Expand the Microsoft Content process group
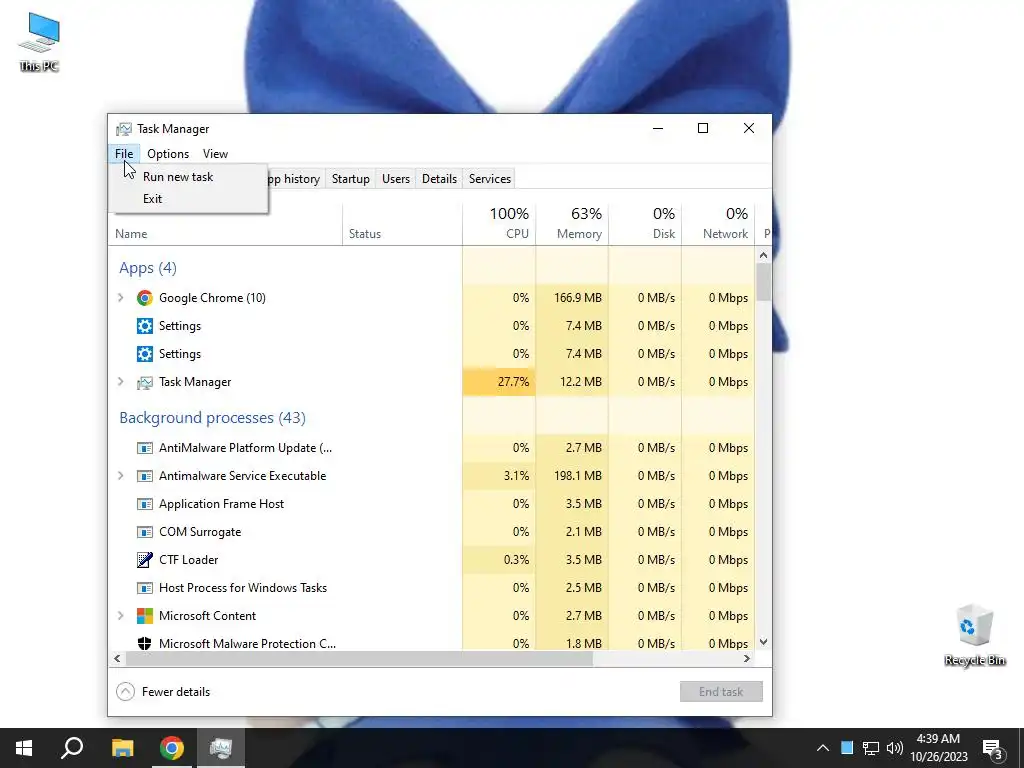Image resolution: width=1024 pixels, height=768 pixels. (x=121, y=616)
